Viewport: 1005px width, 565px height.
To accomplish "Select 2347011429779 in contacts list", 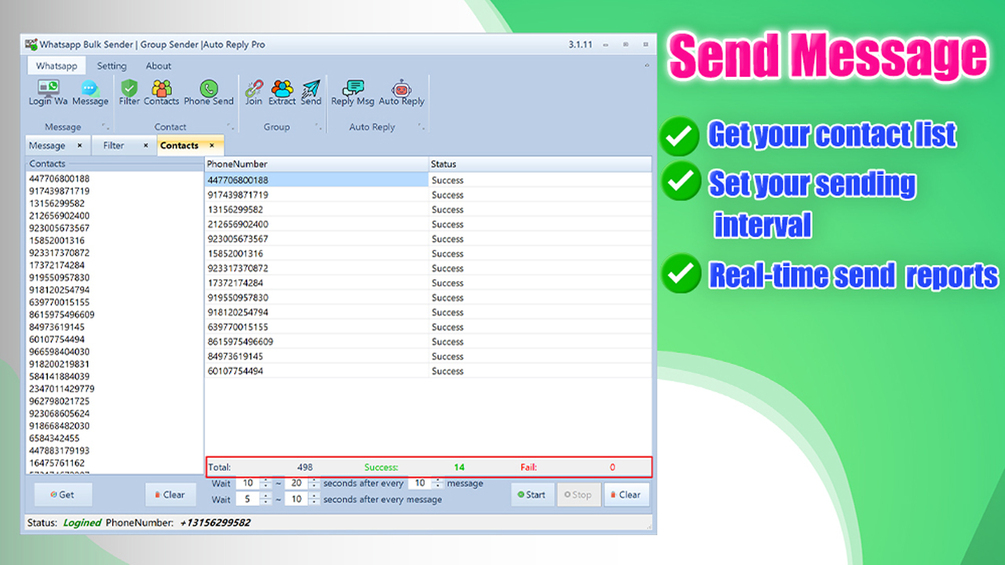I will tap(62, 389).
